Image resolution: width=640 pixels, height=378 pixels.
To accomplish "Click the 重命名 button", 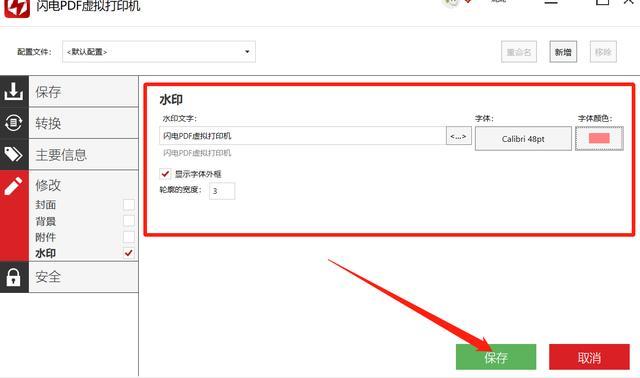I will (x=519, y=52).
